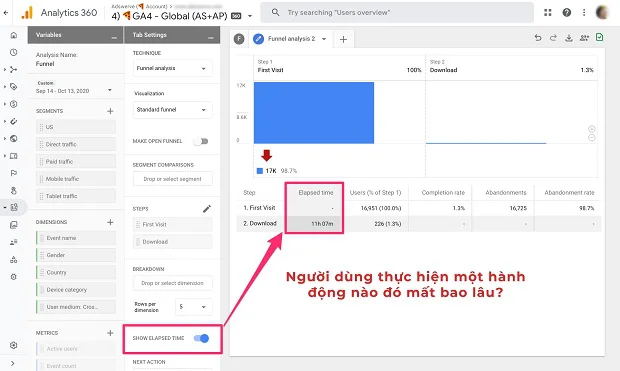Screen dimensions: 620x371
Task: Click the Elapsed time column header
Action: click(x=316, y=193)
